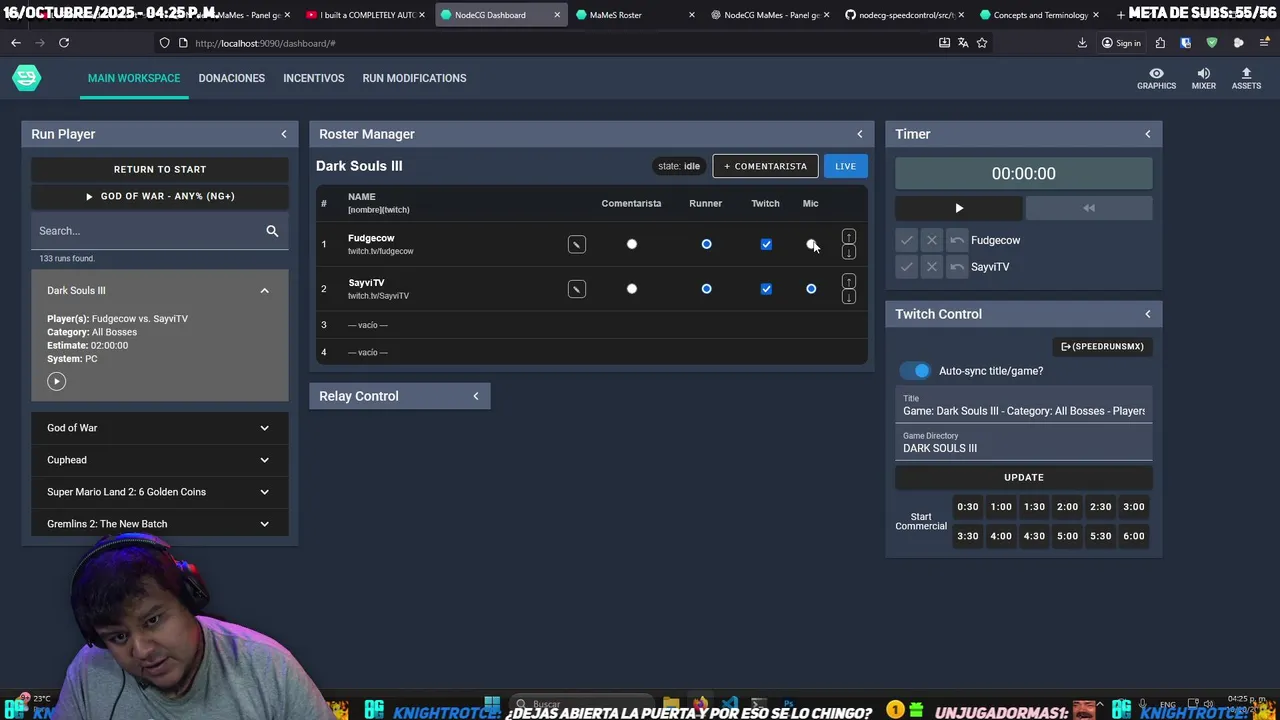Switch to Concepts and Terminology browser tab
This screenshot has height=720, width=1280.
pyautogui.click(x=1040, y=15)
